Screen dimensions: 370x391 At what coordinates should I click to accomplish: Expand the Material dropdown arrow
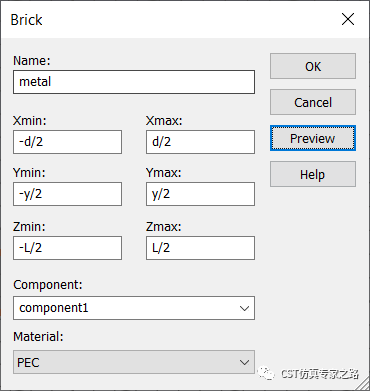(244, 362)
